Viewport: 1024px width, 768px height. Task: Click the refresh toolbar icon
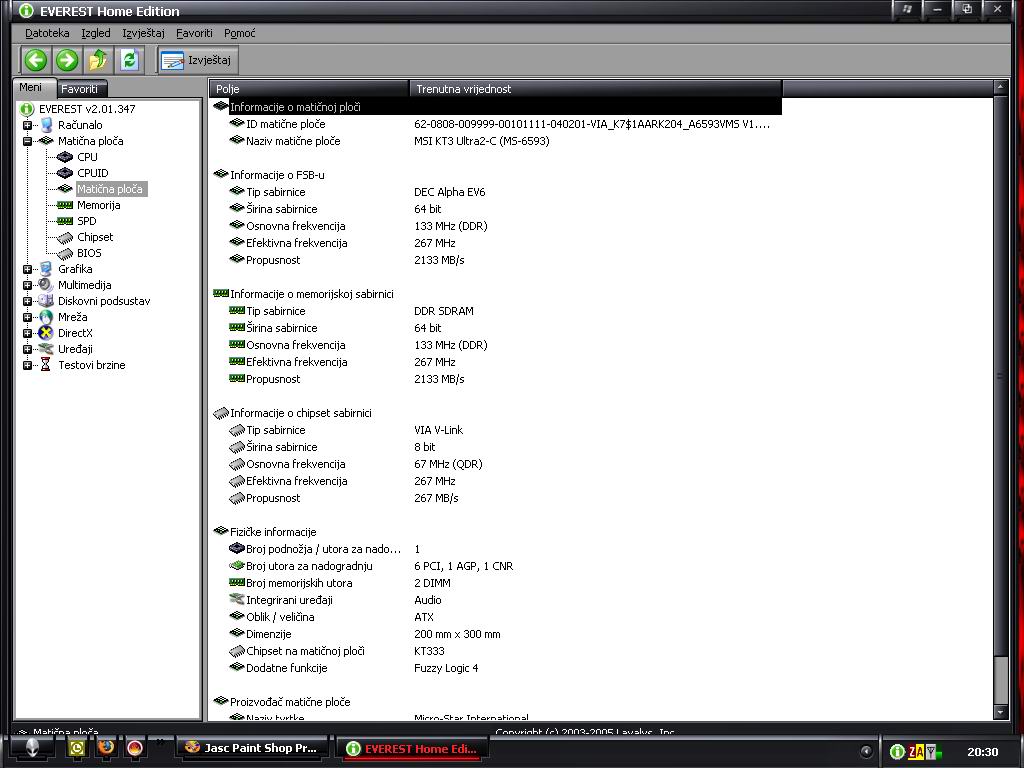click(129, 60)
